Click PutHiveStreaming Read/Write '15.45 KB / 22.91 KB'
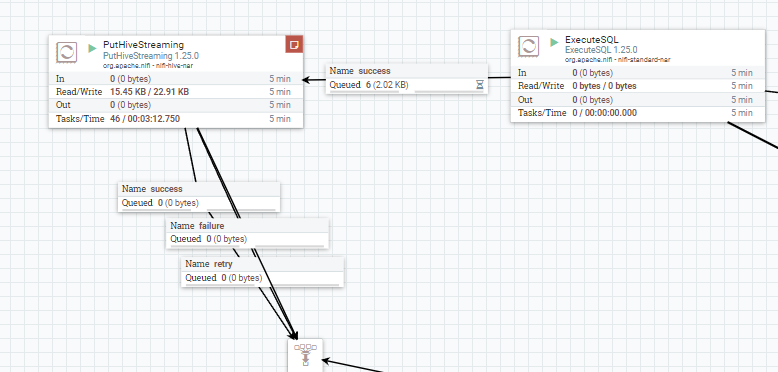The height and width of the screenshot is (372, 778). 149,92
